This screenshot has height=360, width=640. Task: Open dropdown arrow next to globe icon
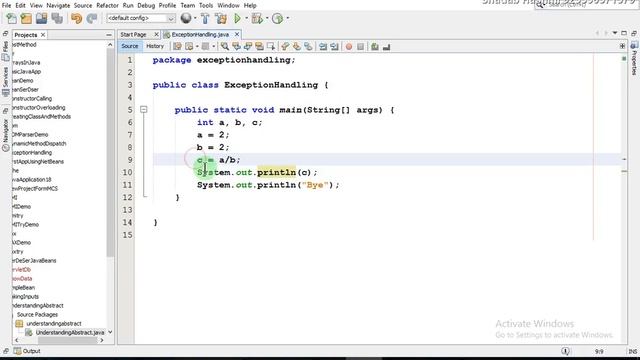(x=195, y=18)
